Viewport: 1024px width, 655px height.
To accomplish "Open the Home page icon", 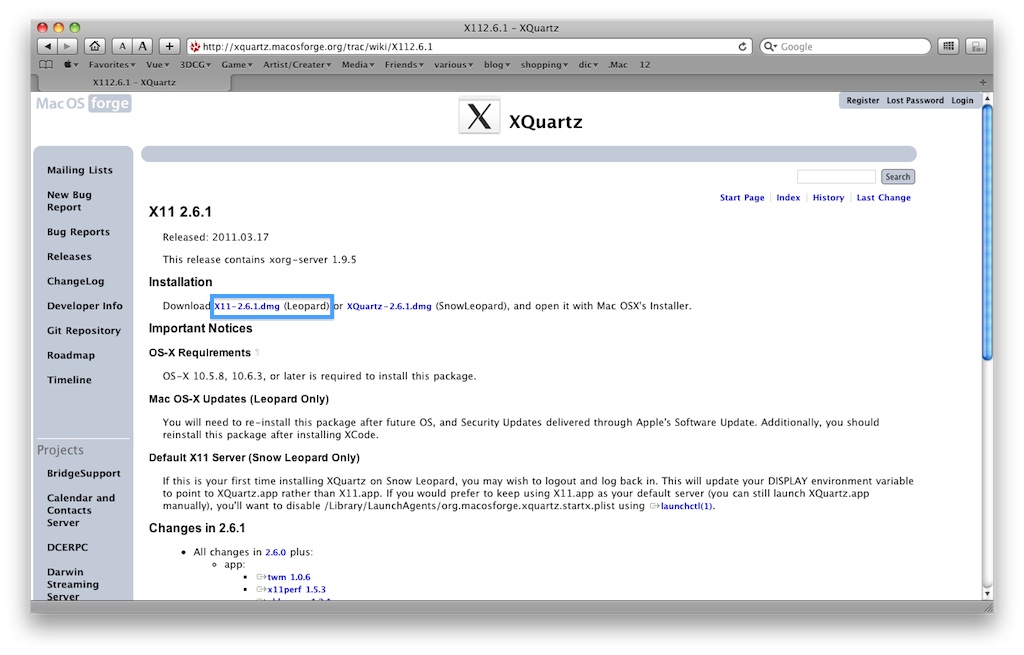I will click(x=93, y=45).
